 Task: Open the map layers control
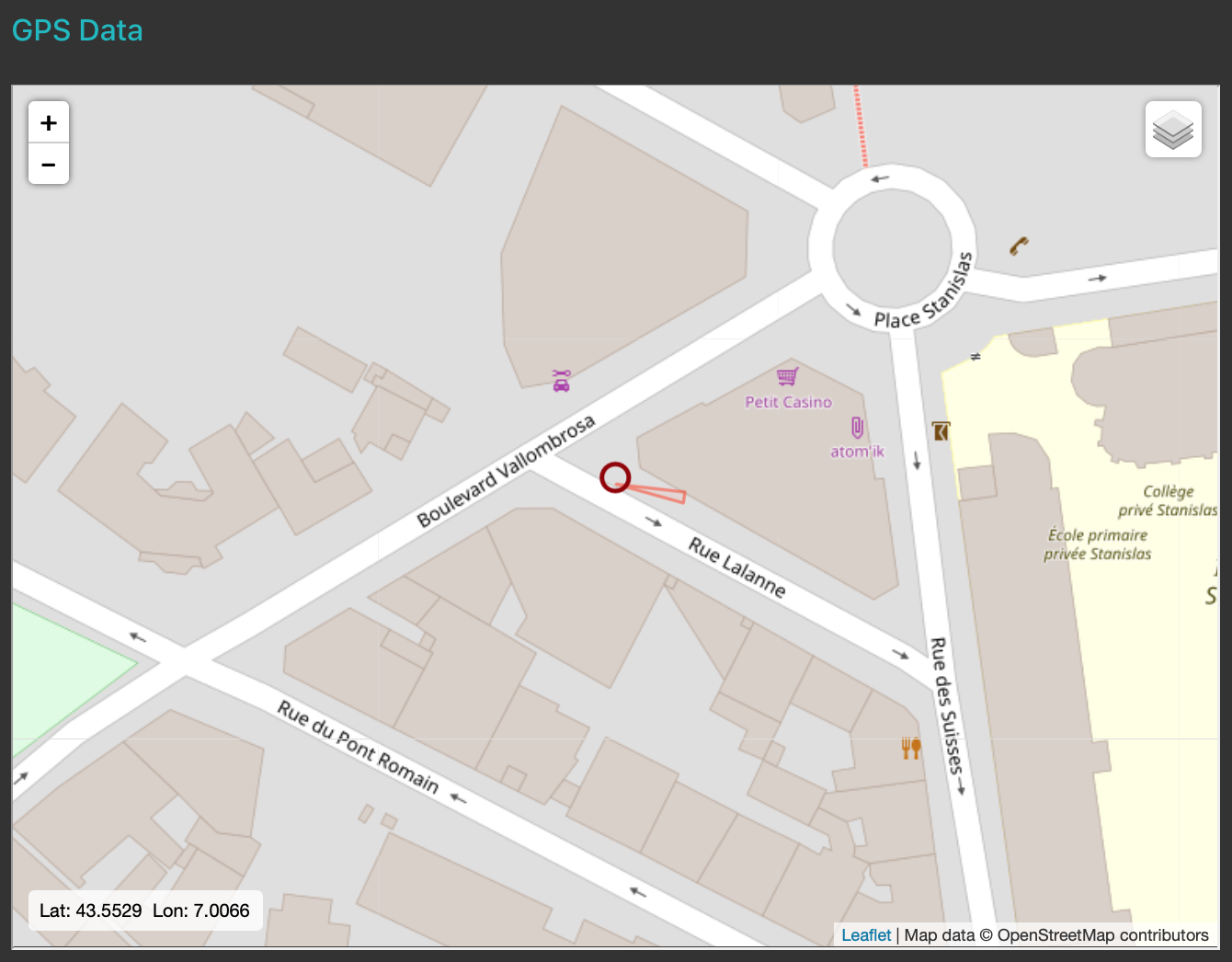[x=1173, y=130]
